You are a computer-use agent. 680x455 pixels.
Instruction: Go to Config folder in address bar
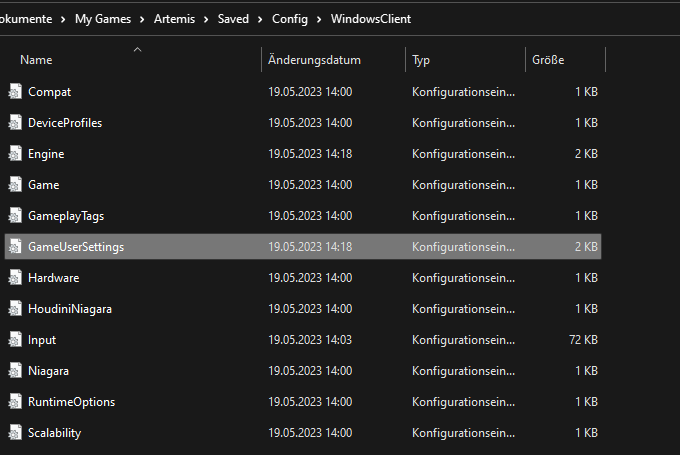[x=290, y=19]
